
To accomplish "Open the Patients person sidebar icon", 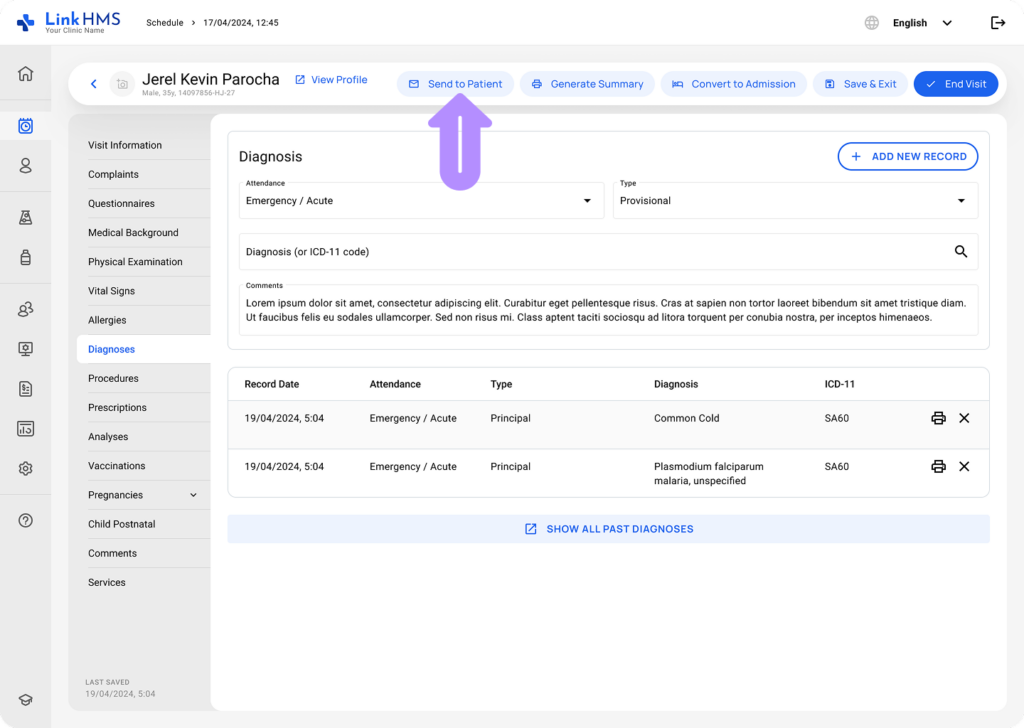I will coord(25,166).
